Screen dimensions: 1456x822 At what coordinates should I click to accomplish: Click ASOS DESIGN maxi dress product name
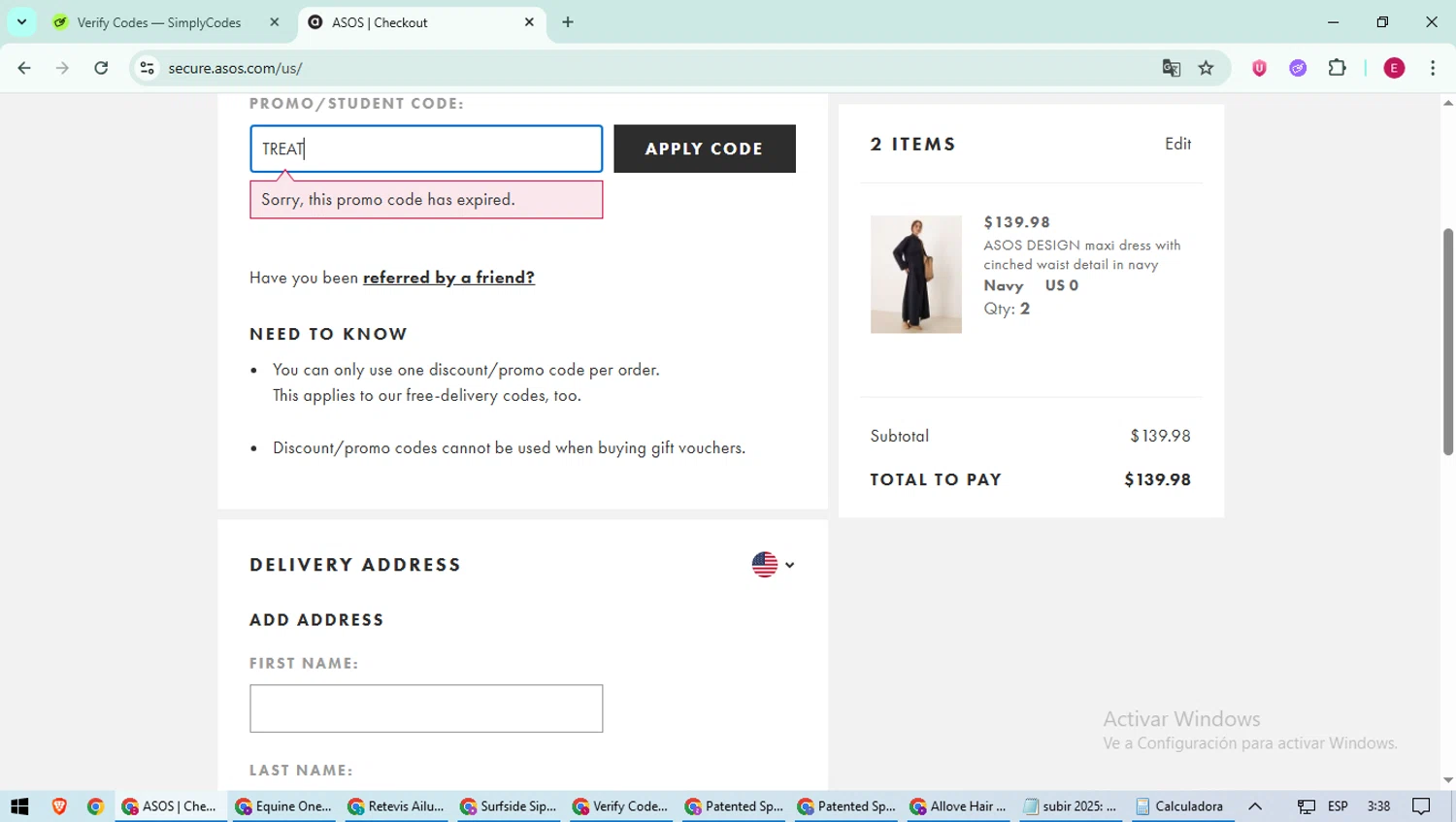(1082, 255)
